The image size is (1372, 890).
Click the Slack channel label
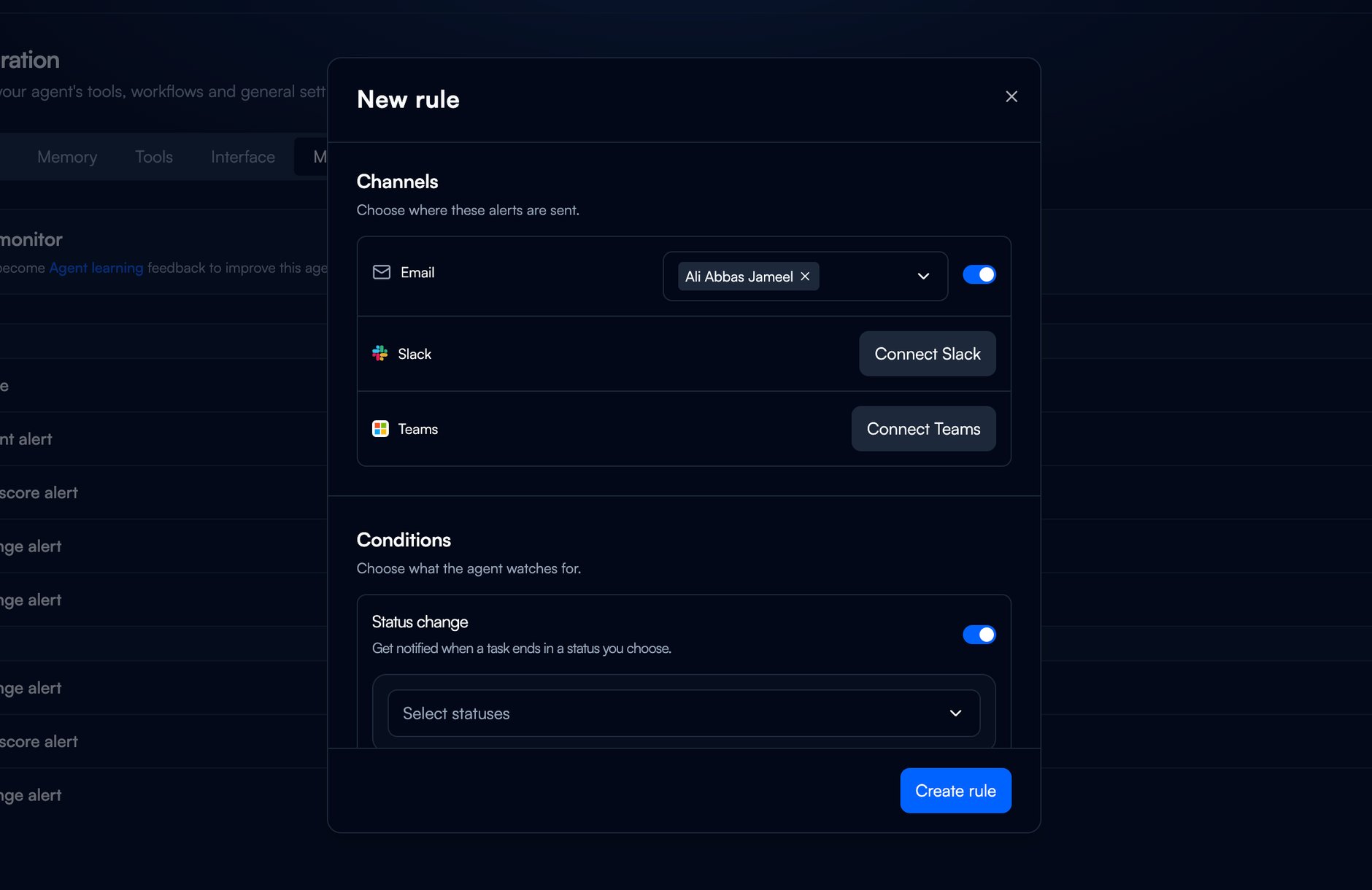[415, 354]
